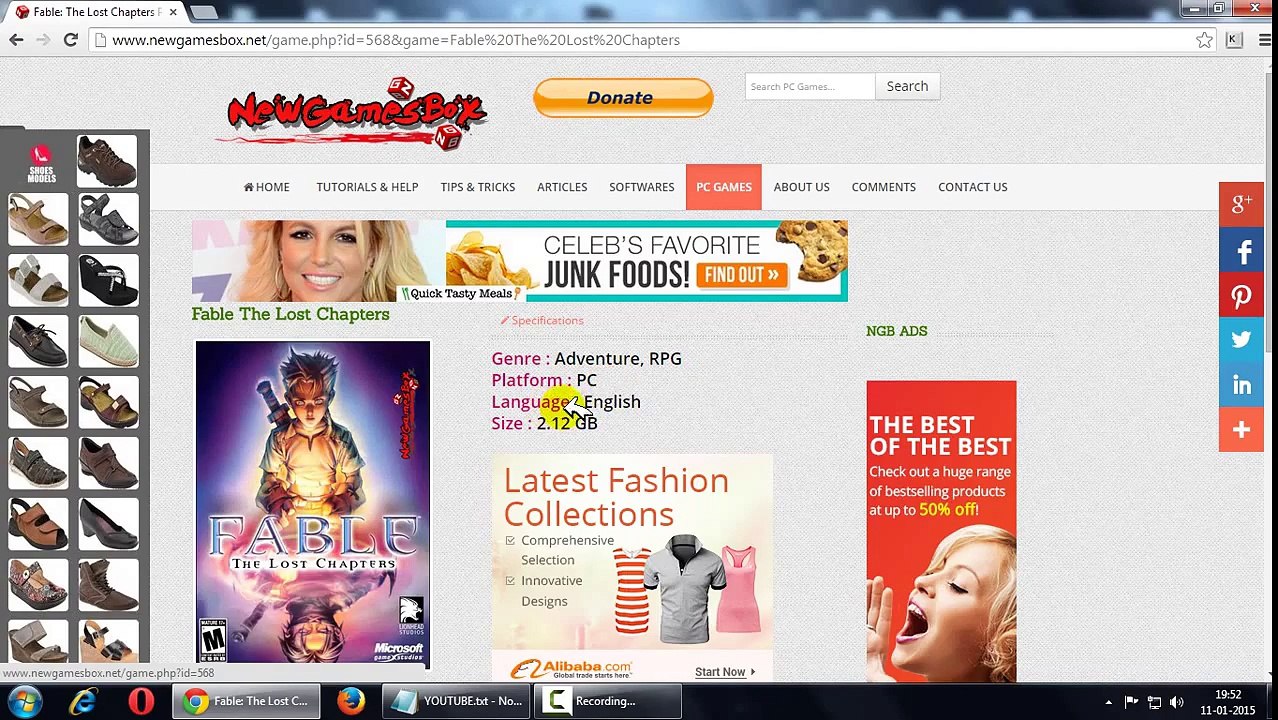
Task: Open Windows Start menu
Action: click(25, 701)
